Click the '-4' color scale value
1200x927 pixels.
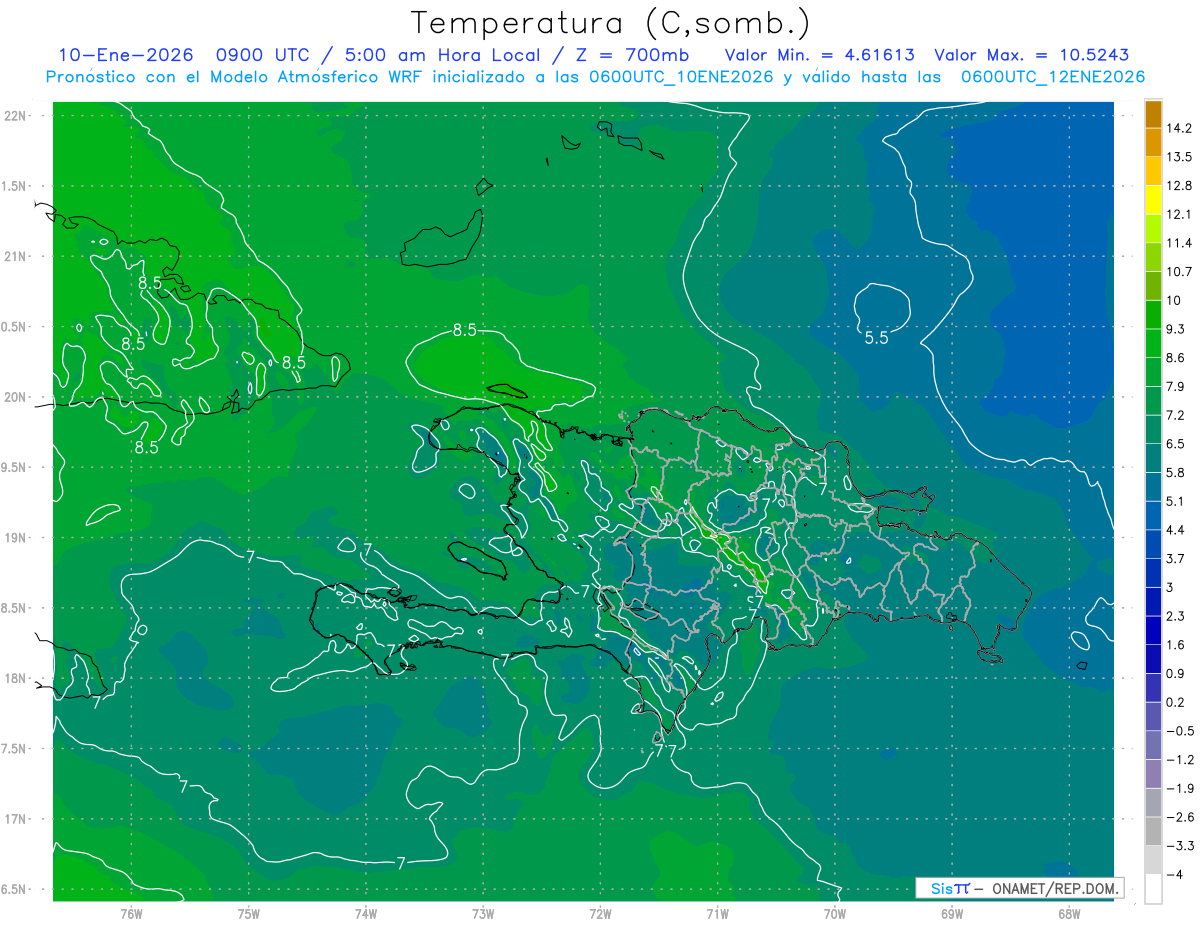point(1174,874)
